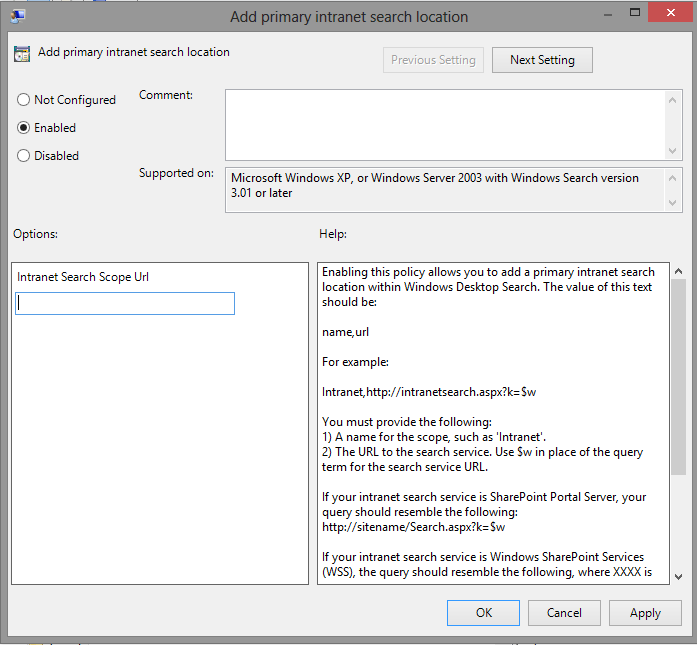Click the Help pane scroll up arrow
Screen dimensions: 697x645
pos(678,271)
